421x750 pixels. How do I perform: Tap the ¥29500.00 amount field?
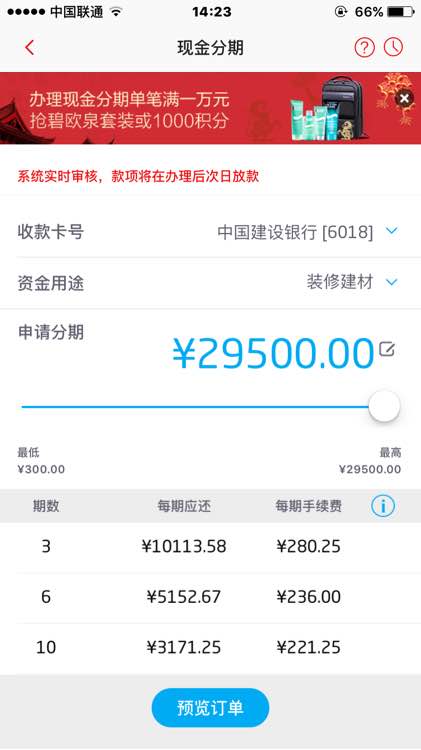coord(273,353)
